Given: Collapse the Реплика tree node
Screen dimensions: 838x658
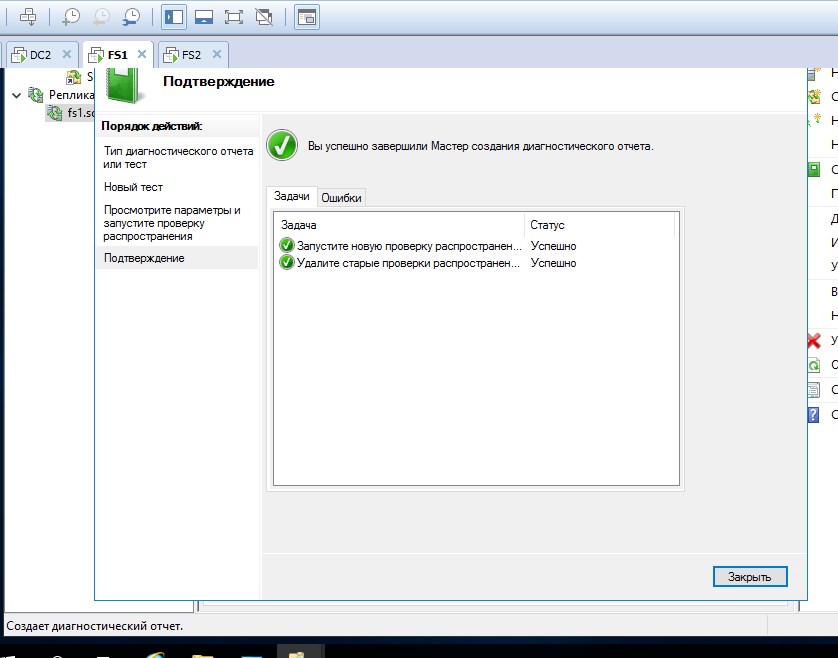Looking at the screenshot, I should pyautogui.click(x=17, y=96).
